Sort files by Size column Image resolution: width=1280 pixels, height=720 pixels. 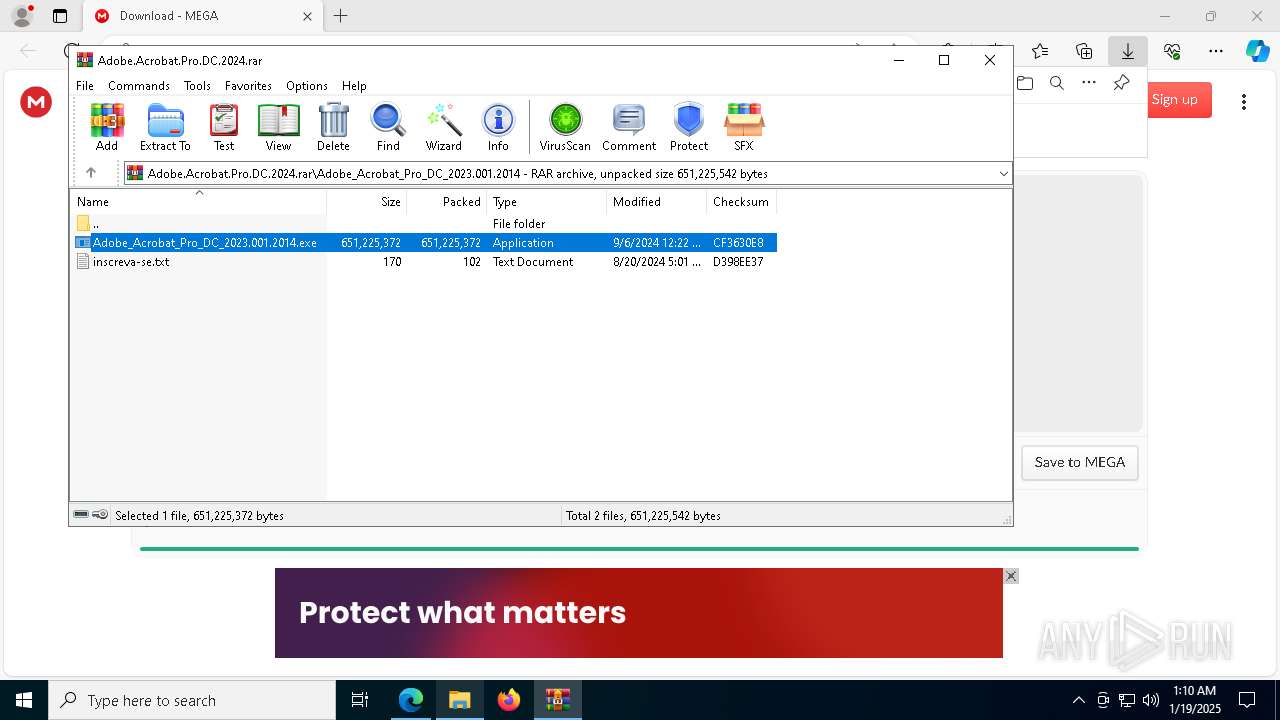(x=366, y=202)
